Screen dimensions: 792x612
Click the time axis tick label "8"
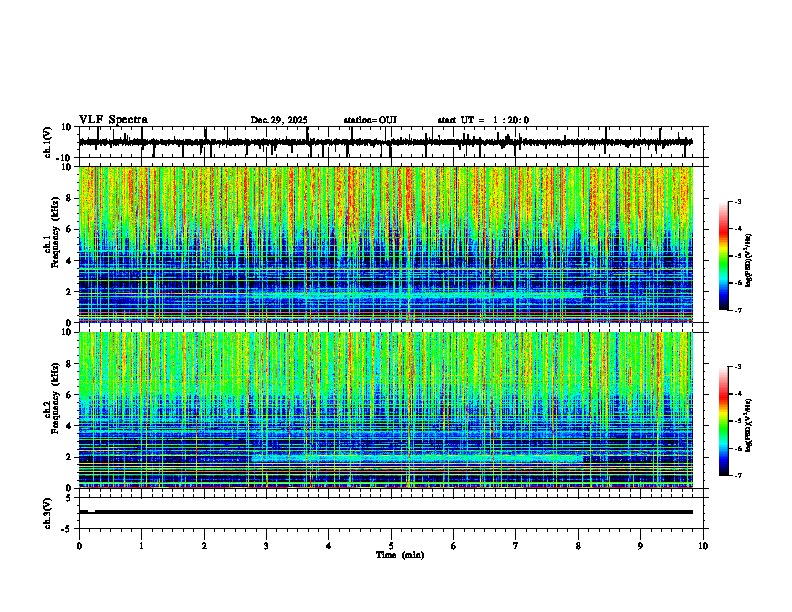(578, 546)
